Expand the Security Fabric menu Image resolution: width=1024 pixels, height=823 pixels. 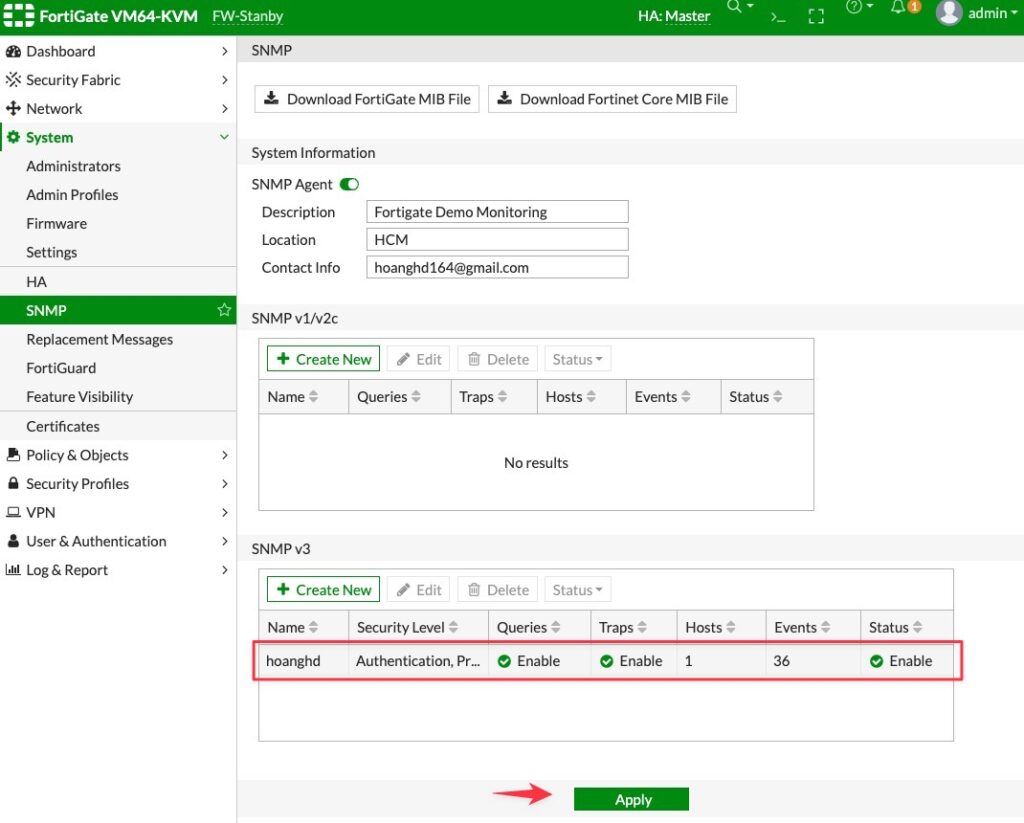coord(224,80)
